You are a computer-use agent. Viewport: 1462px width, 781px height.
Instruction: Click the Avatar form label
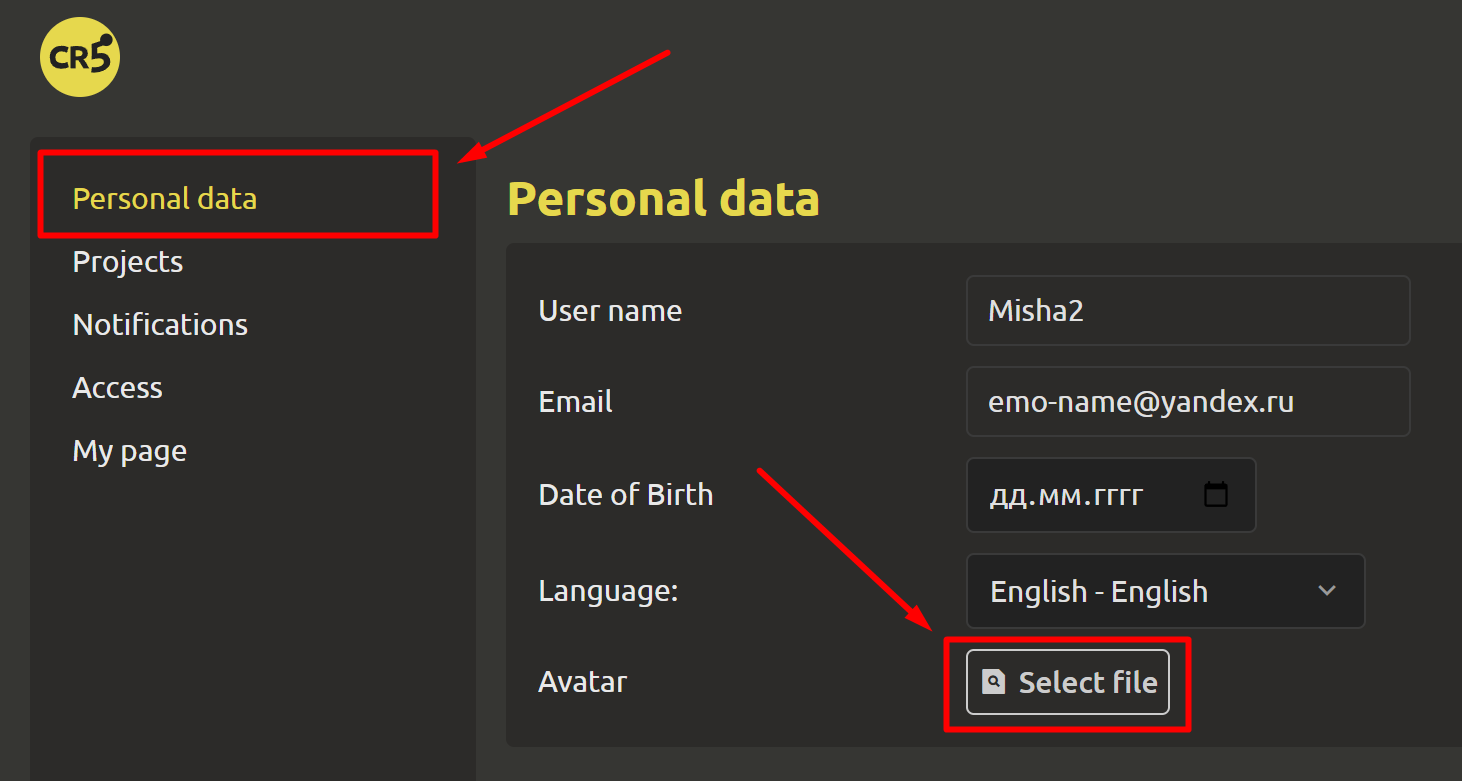(582, 681)
